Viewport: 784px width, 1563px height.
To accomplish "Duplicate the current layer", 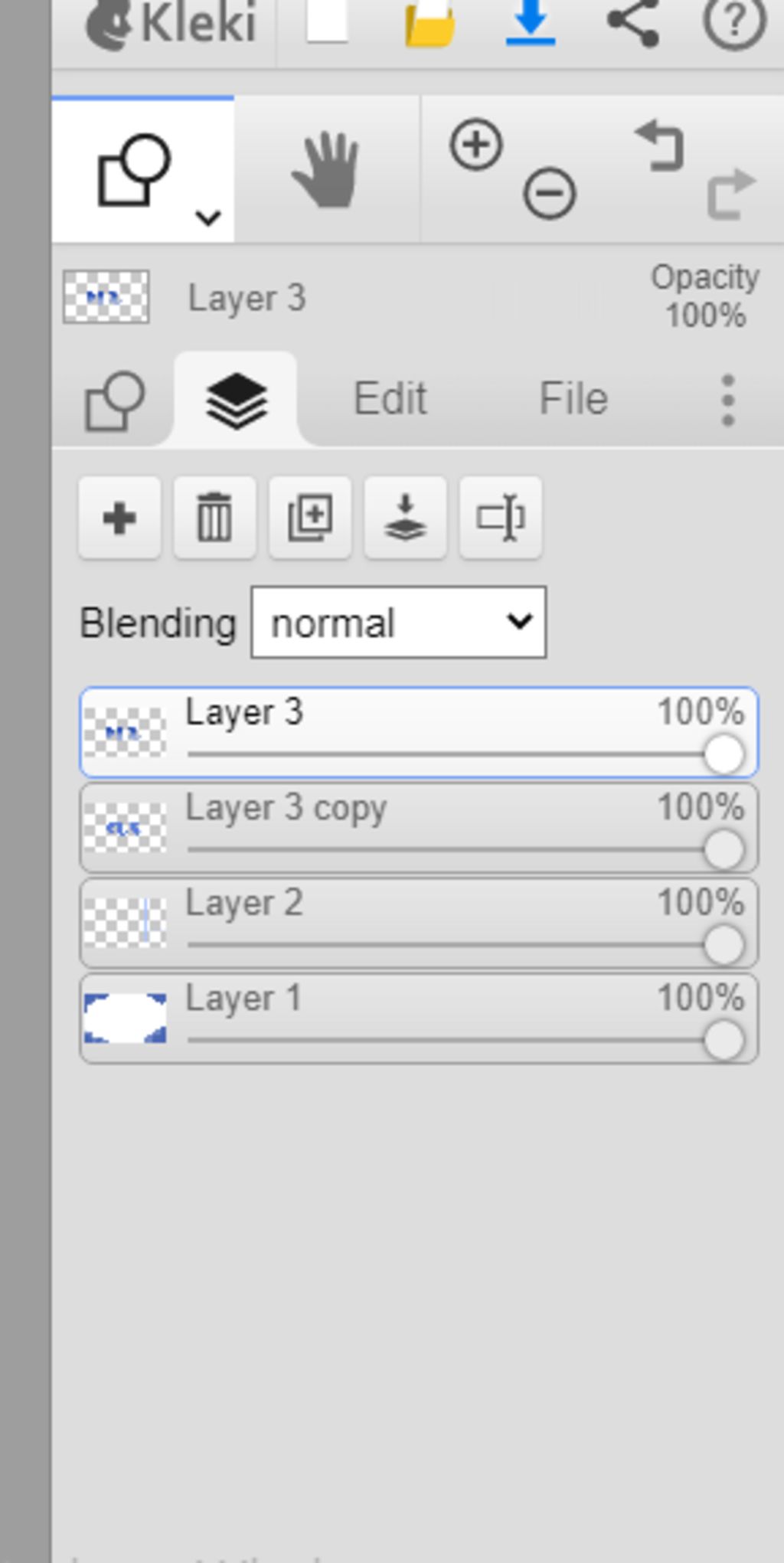I will tap(310, 518).
